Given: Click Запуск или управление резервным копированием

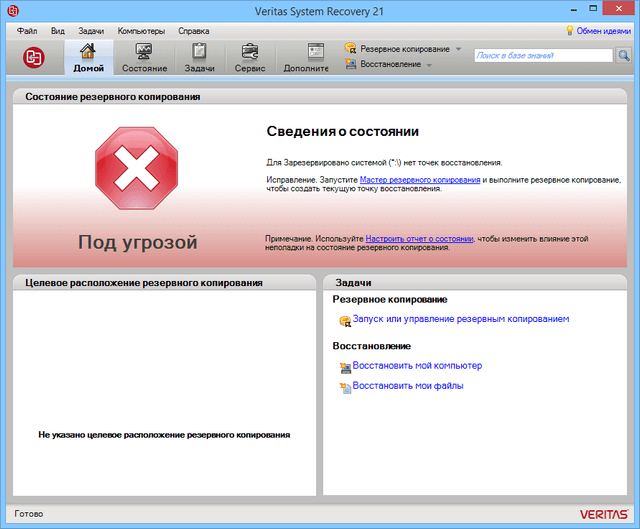Looking at the screenshot, I should point(461,319).
